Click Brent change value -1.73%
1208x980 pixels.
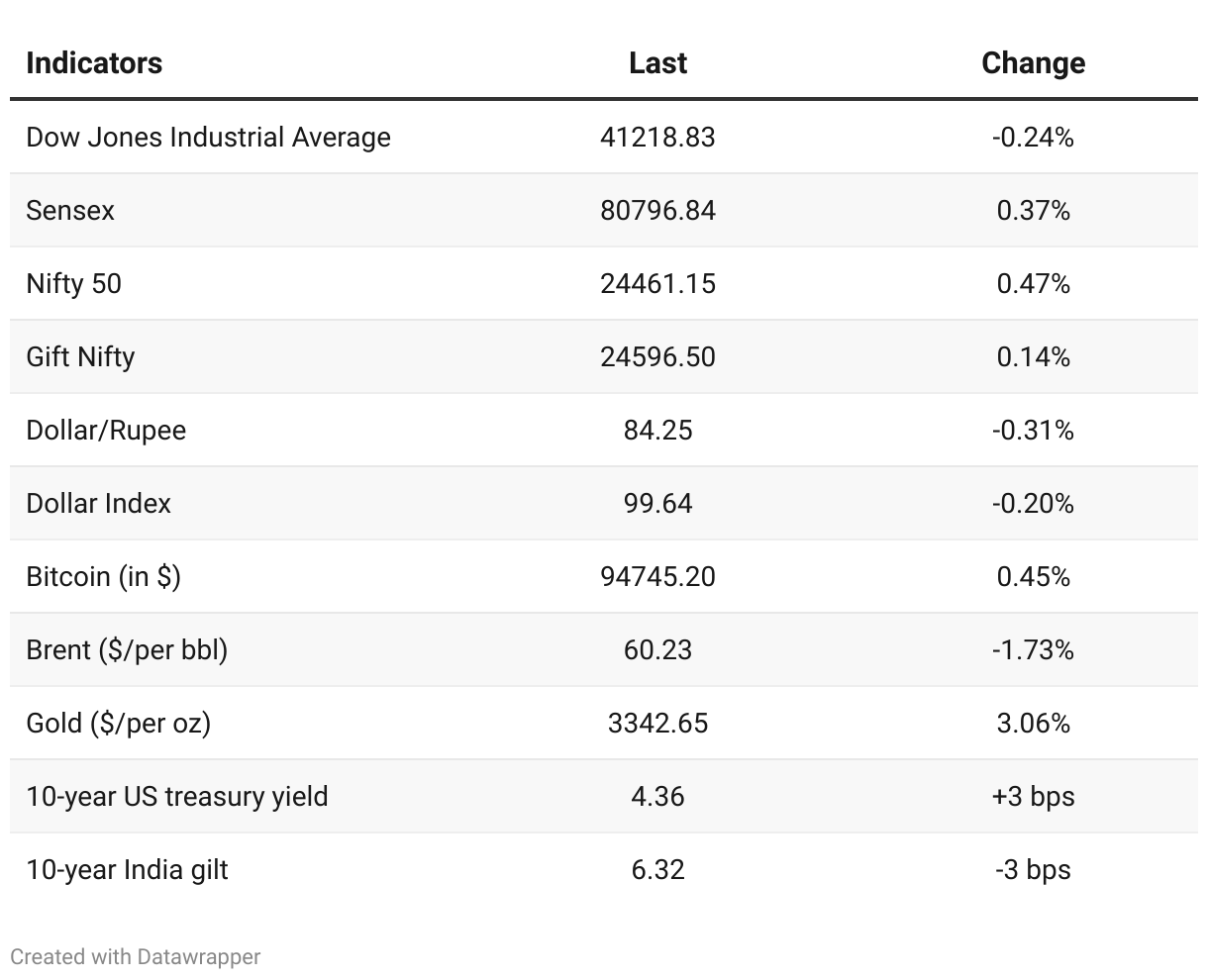click(x=1033, y=650)
